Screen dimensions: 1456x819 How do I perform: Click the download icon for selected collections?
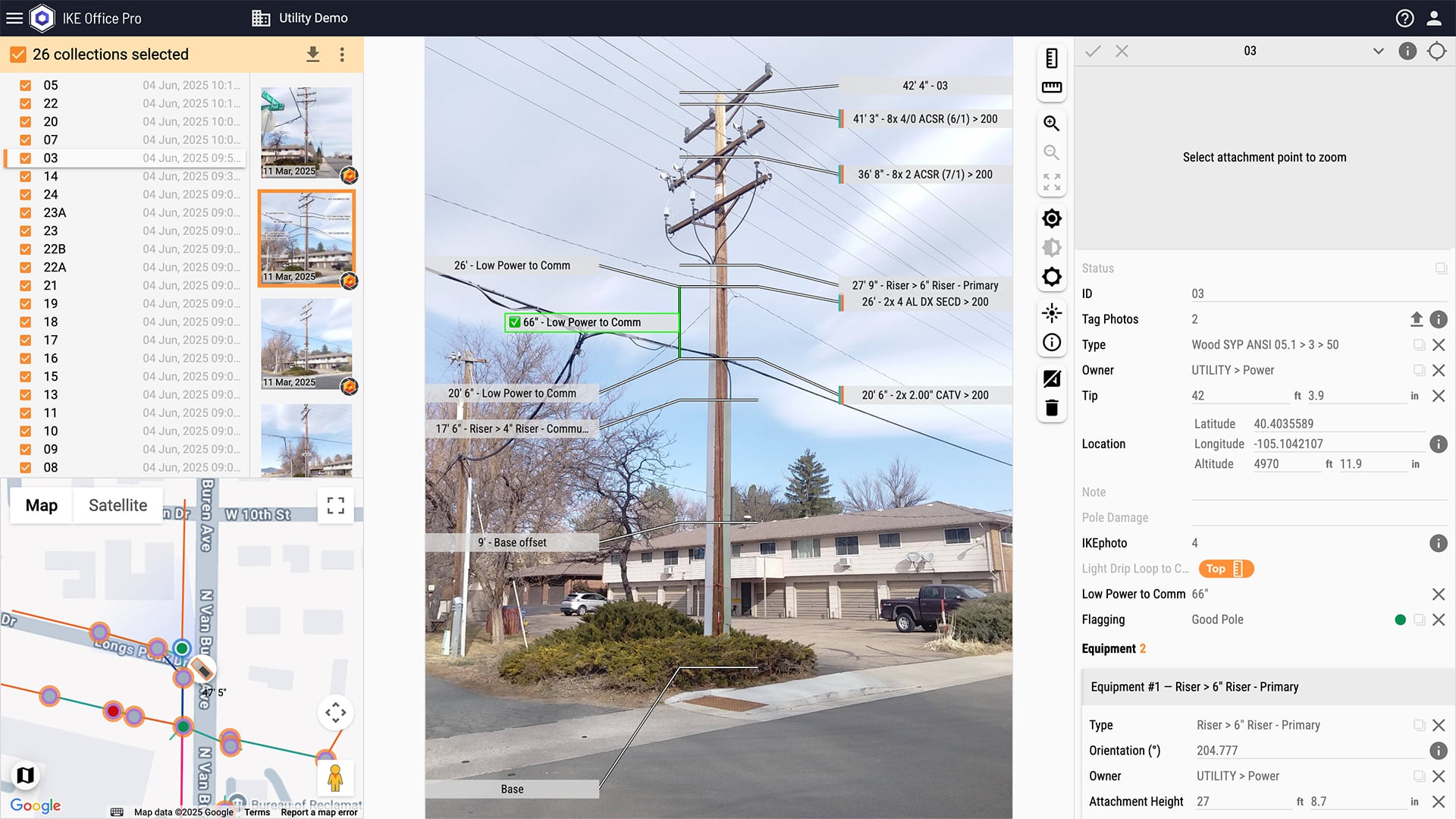point(312,55)
